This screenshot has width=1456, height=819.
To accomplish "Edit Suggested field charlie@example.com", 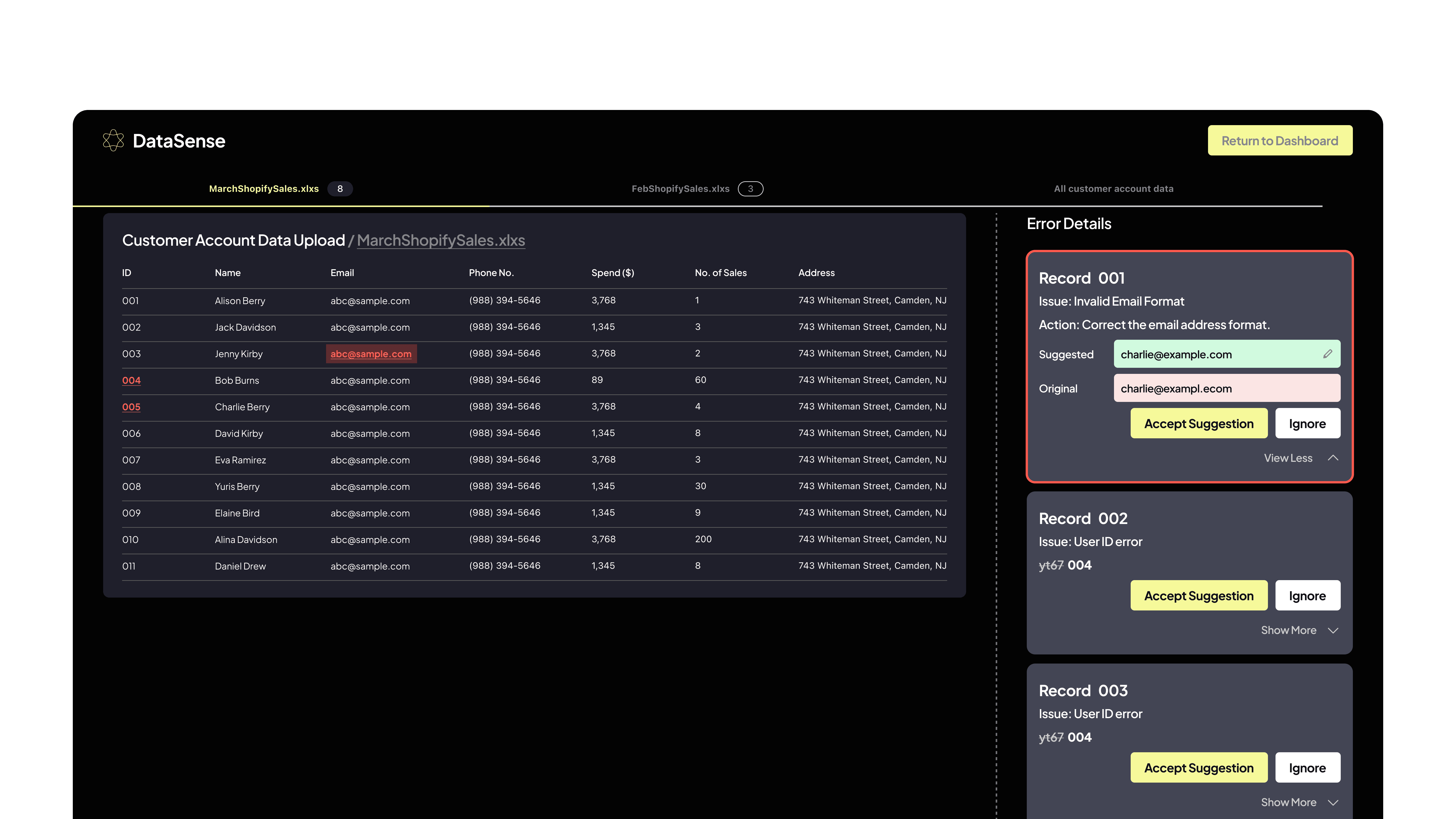I will coord(1226,354).
